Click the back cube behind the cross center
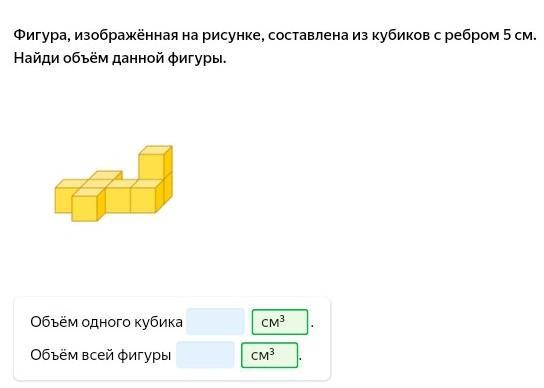Viewport: 544px width, 388px height. [107, 175]
